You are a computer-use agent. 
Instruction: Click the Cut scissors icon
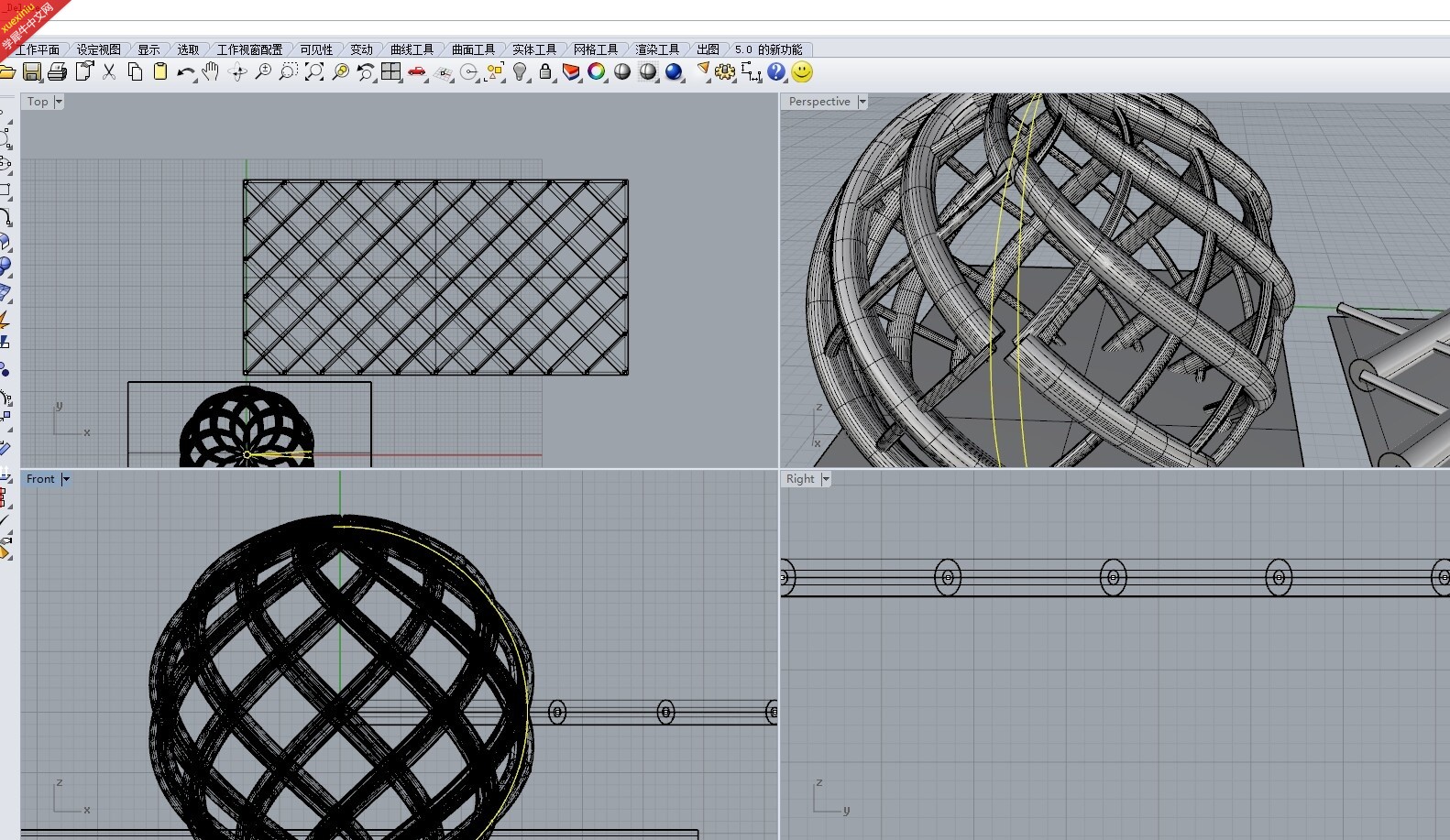coord(110,71)
